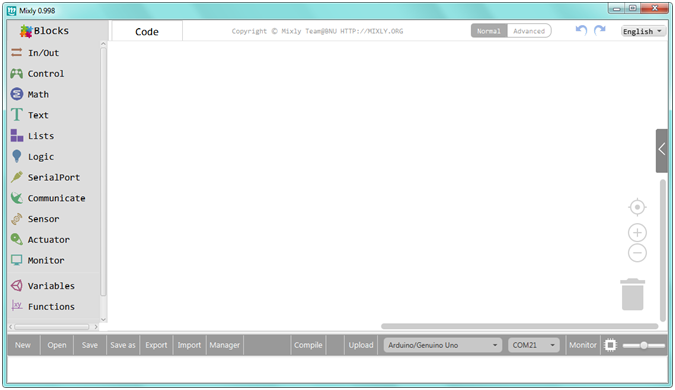Zoom in with the plus circle icon
This screenshot has height=390, width=675.
(637, 233)
